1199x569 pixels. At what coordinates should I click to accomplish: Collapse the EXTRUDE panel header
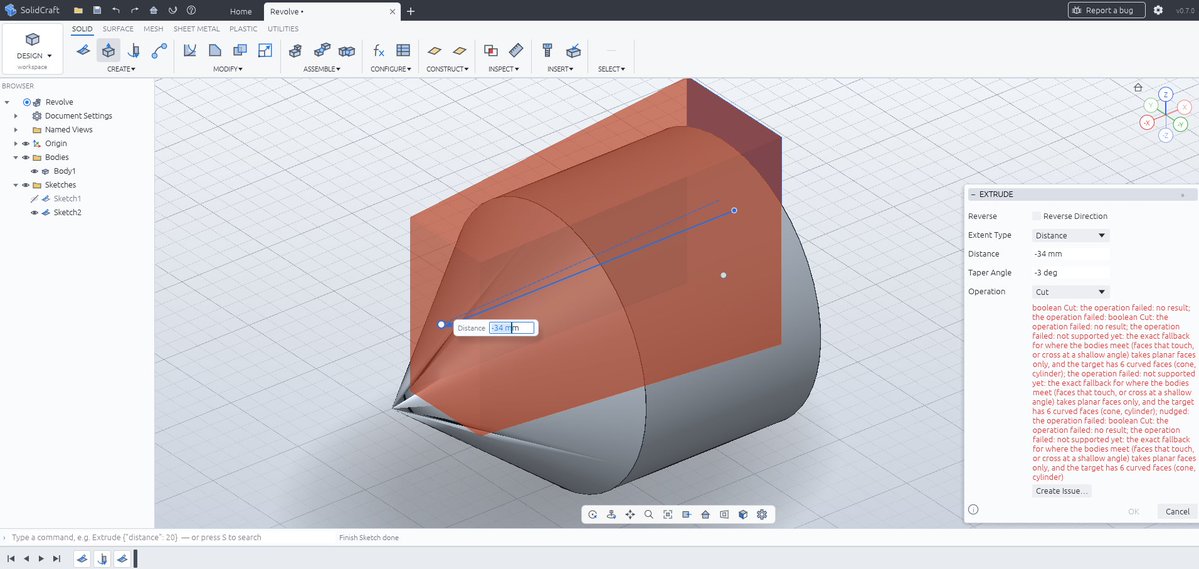coord(973,195)
